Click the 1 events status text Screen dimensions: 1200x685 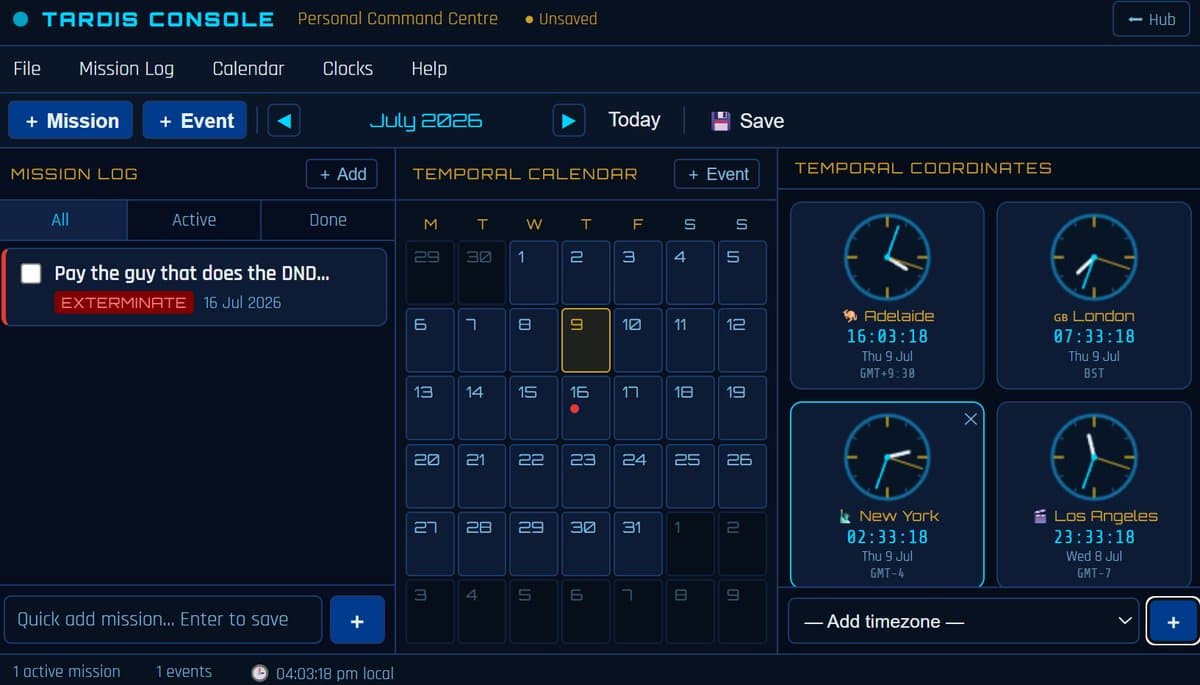tap(184, 672)
